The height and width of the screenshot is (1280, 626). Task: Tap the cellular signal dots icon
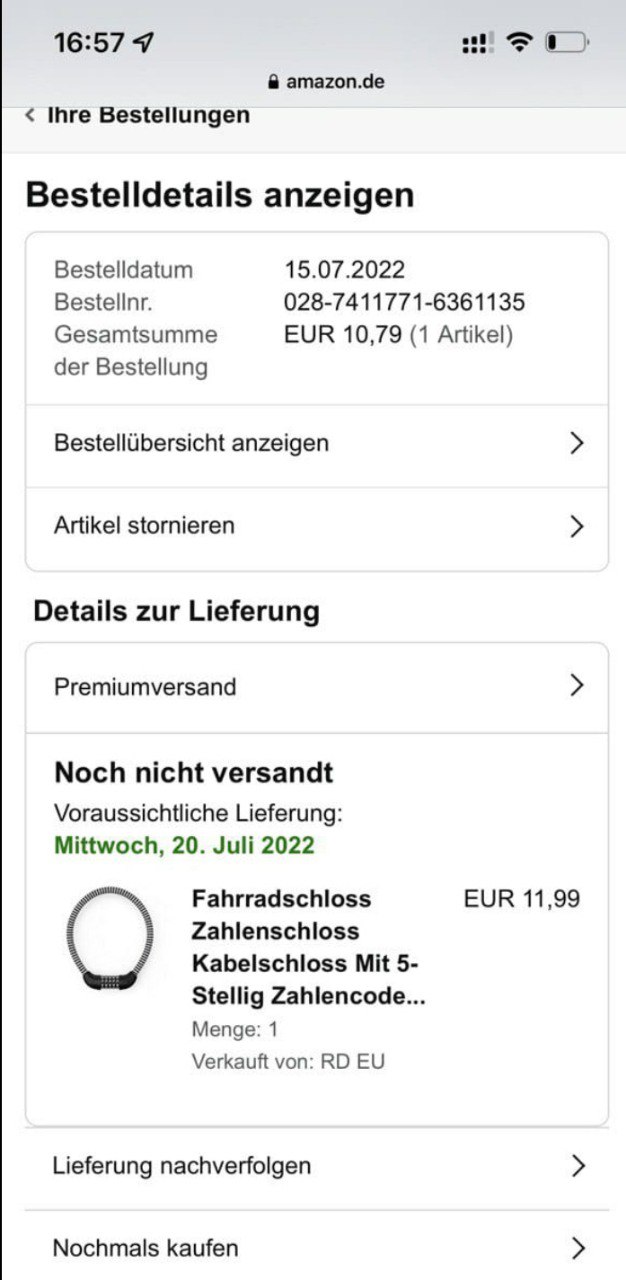[x=476, y=43]
